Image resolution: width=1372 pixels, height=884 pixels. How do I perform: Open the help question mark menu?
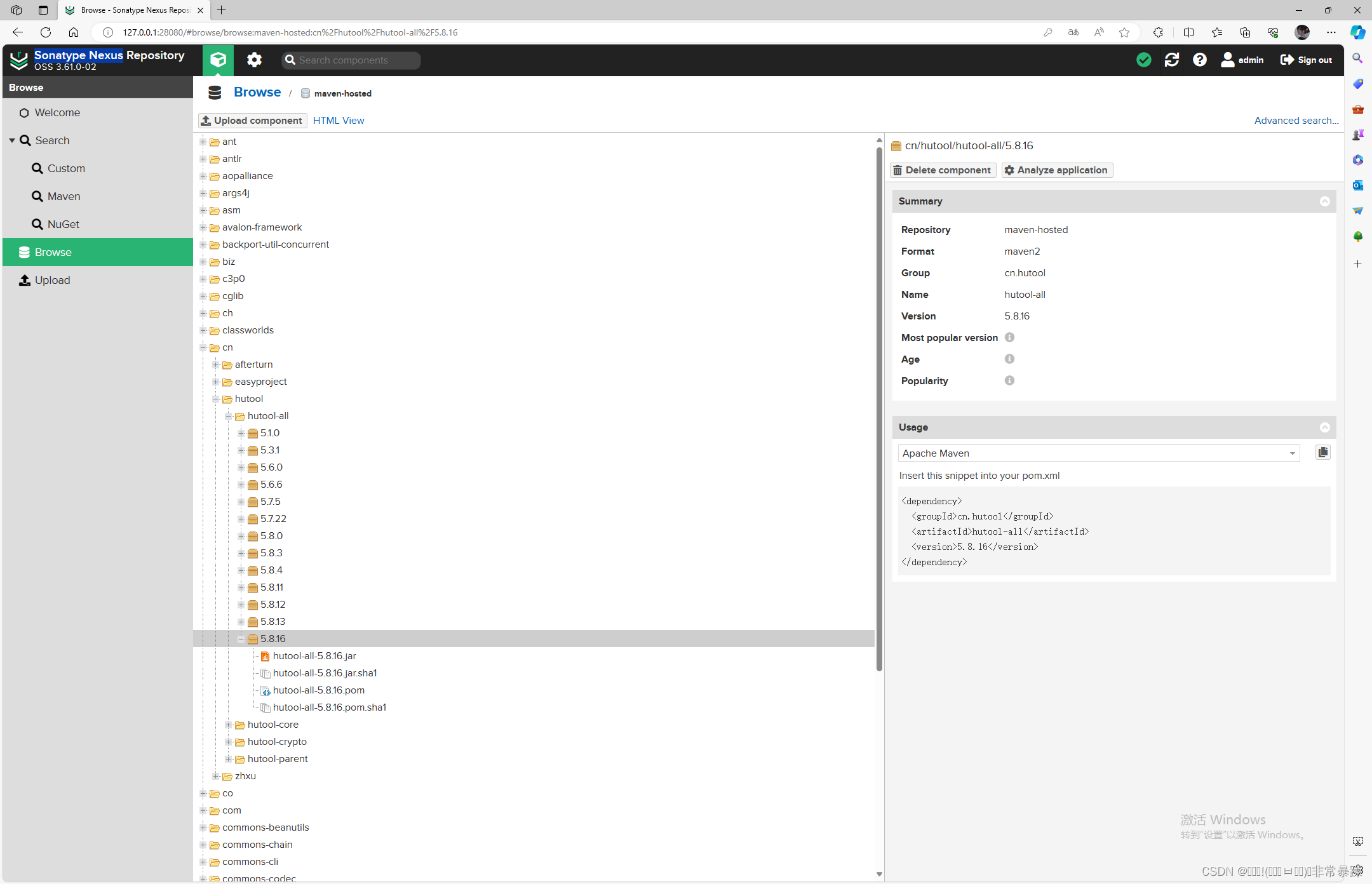(x=1199, y=60)
